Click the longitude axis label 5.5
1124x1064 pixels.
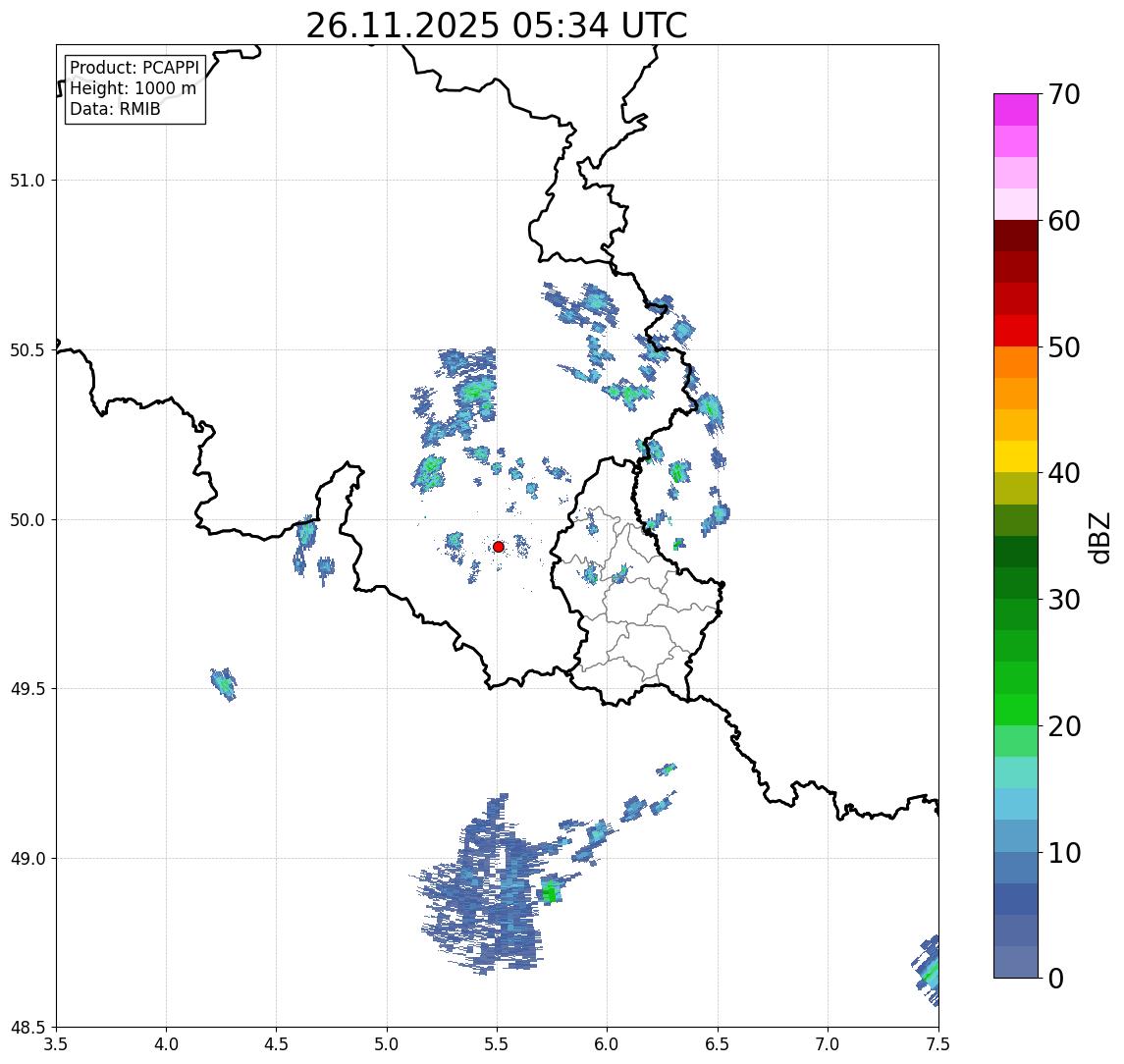[x=498, y=1044]
